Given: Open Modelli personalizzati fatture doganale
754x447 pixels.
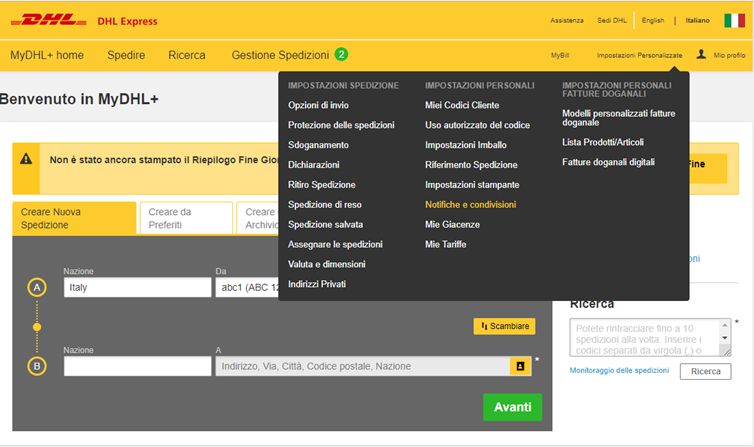Looking at the screenshot, I should point(618,118).
